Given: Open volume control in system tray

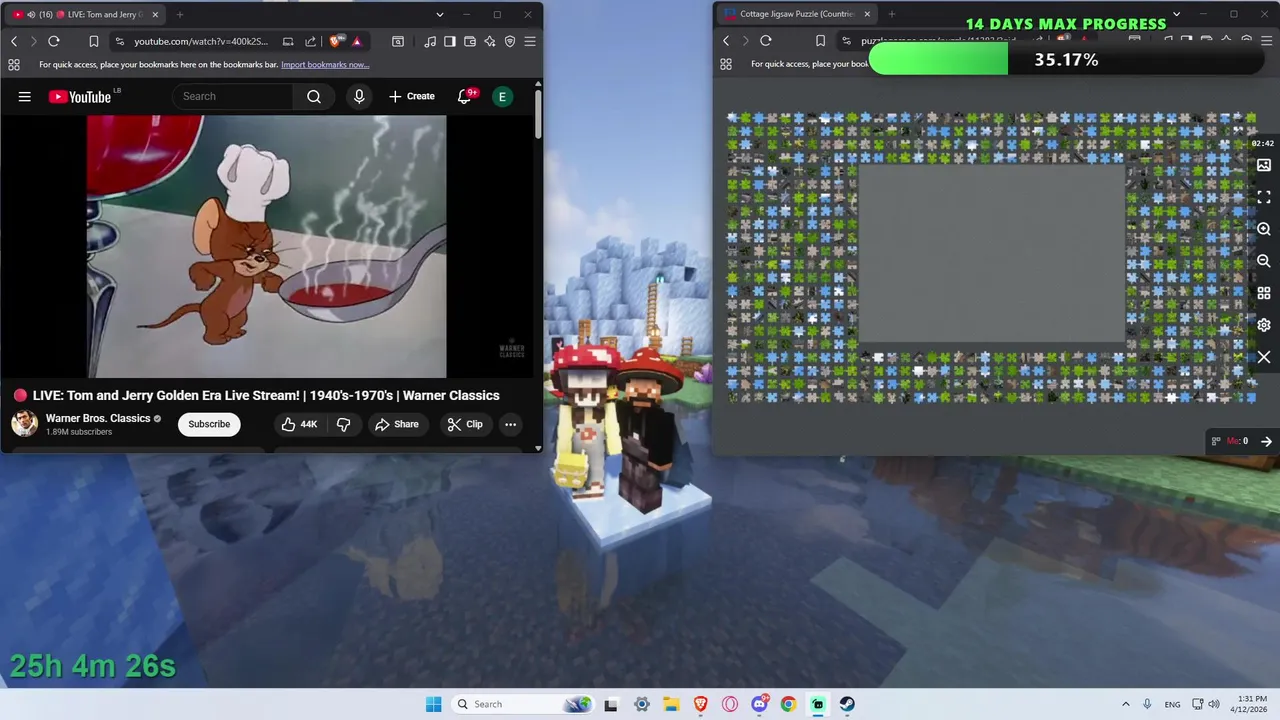Looking at the screenshot, I should point(1214,704).
